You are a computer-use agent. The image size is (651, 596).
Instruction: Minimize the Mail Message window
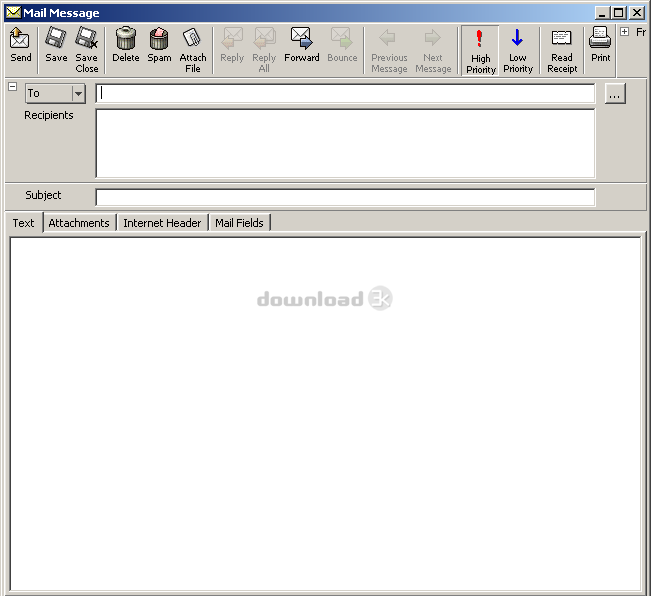[602, 13]
